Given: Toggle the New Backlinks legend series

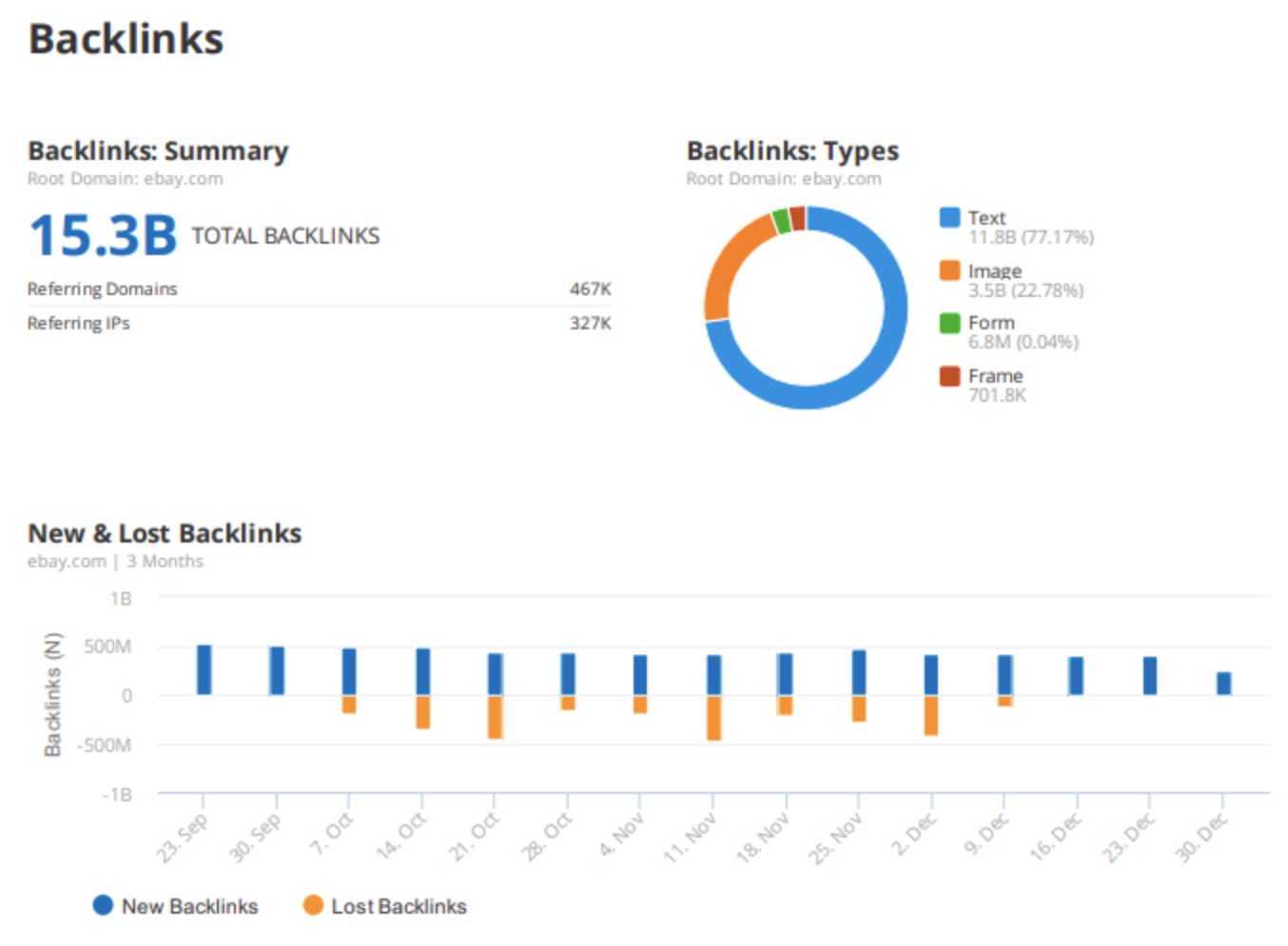Looking at the screenshot, I should pyautogui.click(x=176, y=906).
